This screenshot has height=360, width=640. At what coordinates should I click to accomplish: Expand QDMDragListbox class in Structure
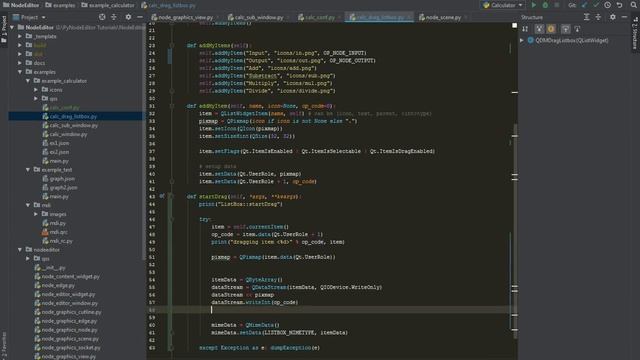point(522,40)
